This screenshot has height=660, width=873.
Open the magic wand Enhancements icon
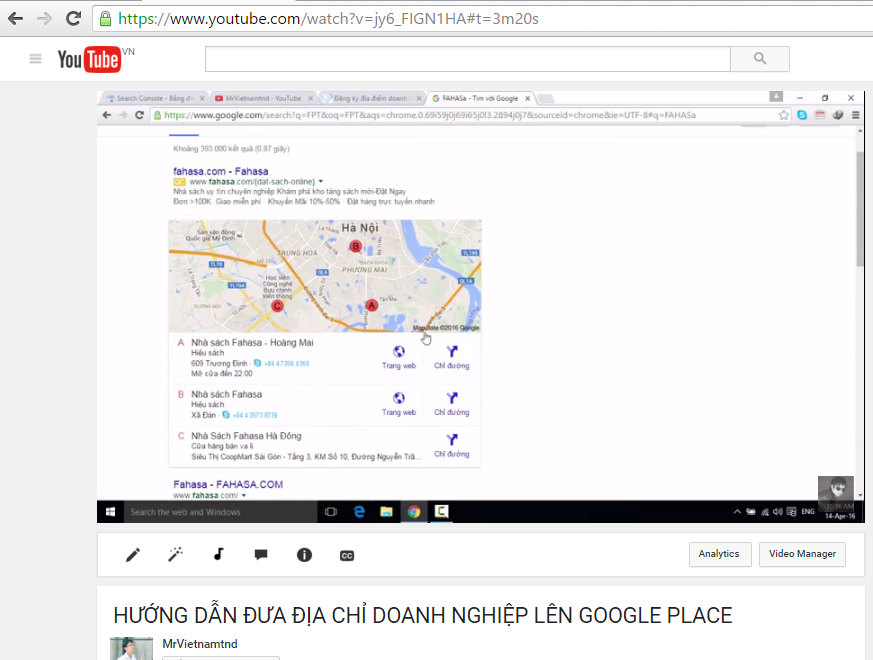[175, 555]
